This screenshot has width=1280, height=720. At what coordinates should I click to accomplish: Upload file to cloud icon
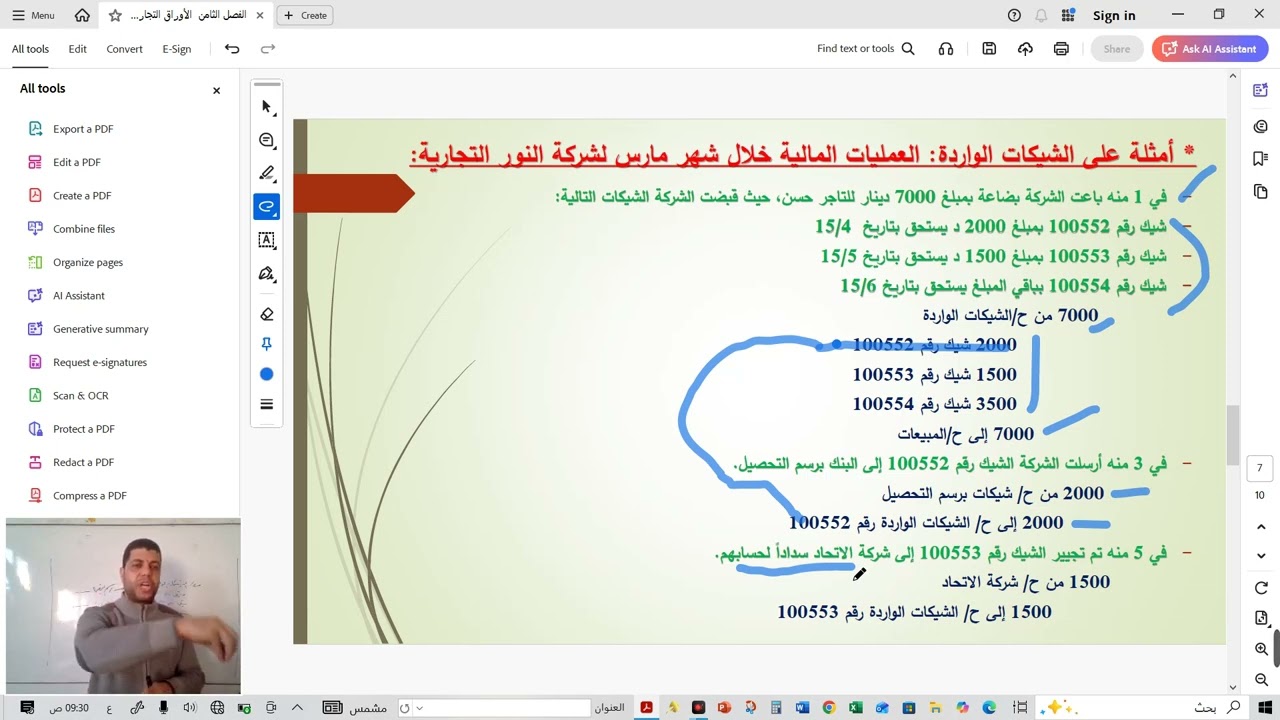click(1025, 49)
